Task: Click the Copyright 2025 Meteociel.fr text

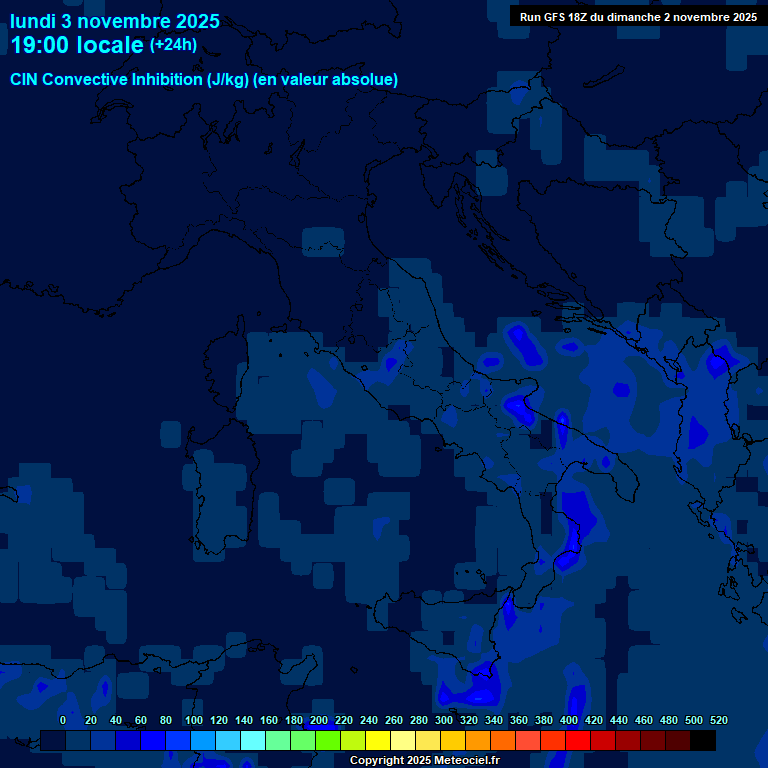Action: coord(424,761)
